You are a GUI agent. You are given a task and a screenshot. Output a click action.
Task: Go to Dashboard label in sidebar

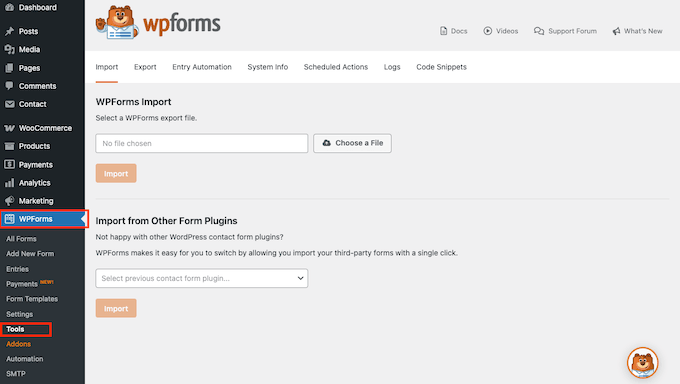[x=37, y=7]
